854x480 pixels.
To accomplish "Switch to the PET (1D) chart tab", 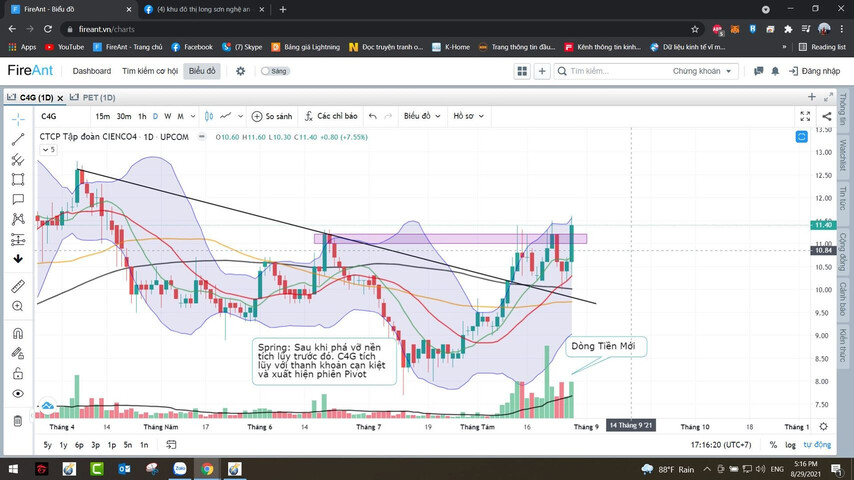I will [x=93, y=97].
